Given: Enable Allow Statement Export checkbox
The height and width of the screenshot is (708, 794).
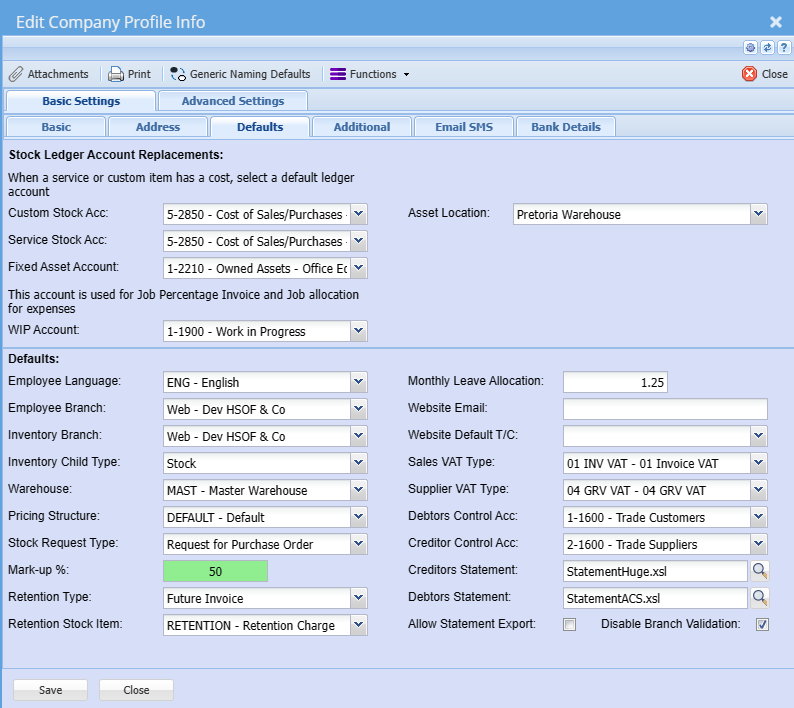Looking at the screenshot, I should pos(570,624).
